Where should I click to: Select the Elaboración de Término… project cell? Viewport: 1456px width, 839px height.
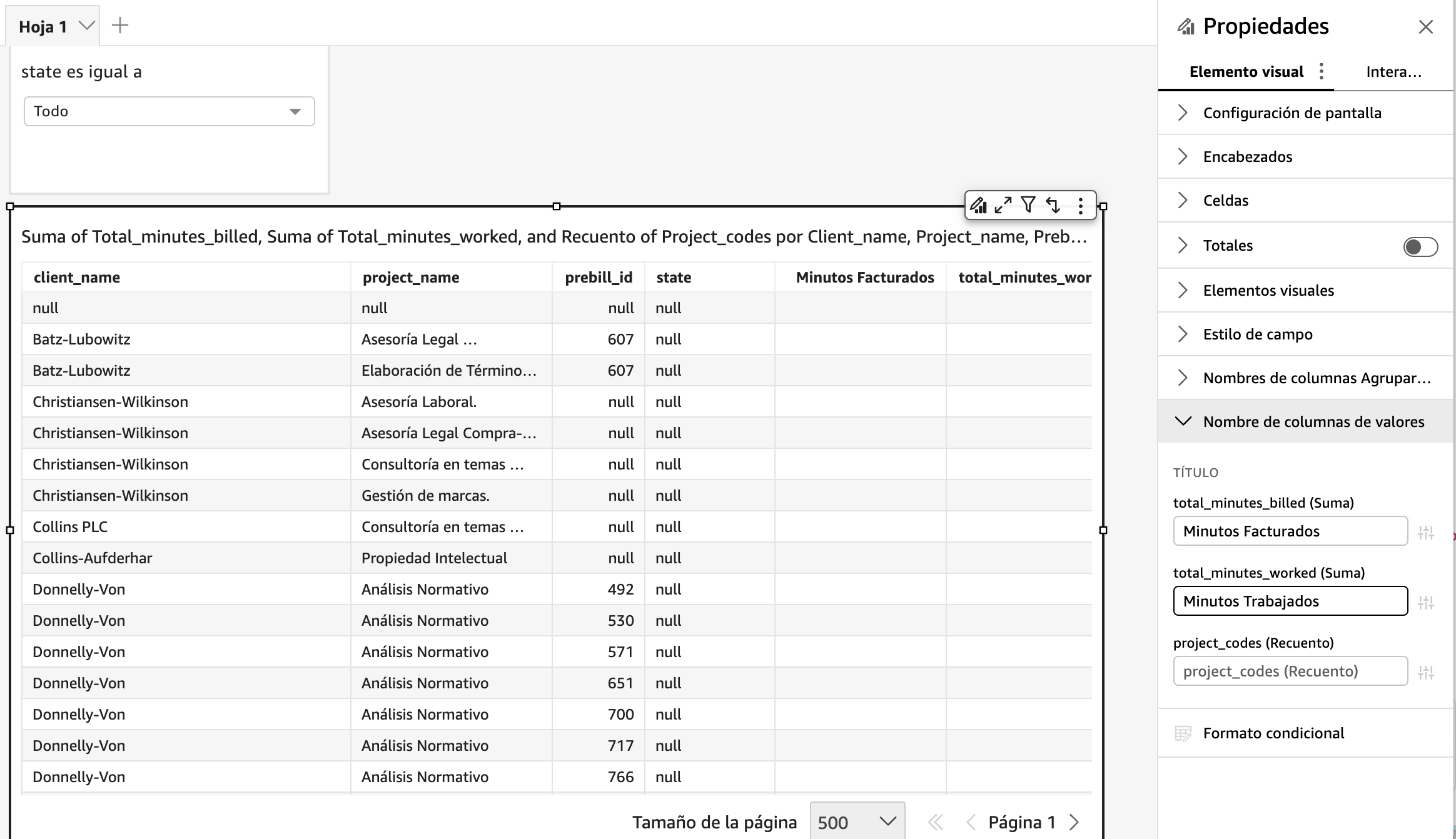click(451, 371)
